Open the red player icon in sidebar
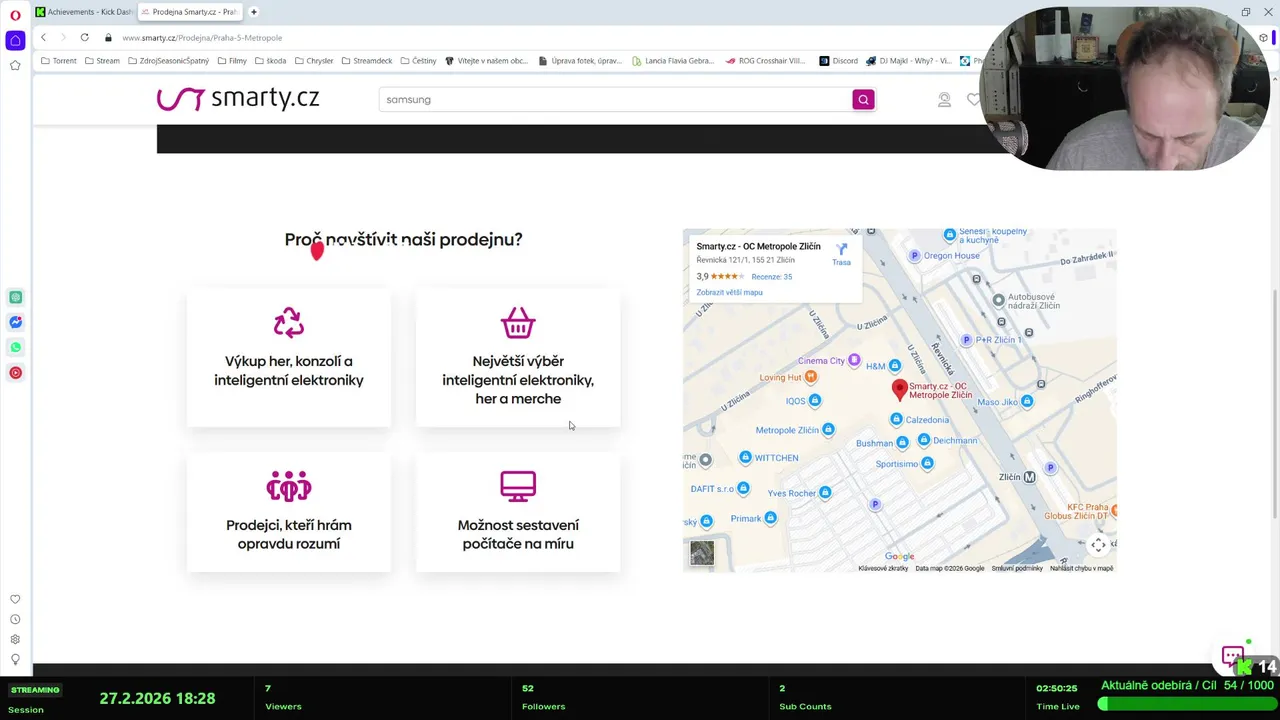1280x720 pixels. coord(15,373)
